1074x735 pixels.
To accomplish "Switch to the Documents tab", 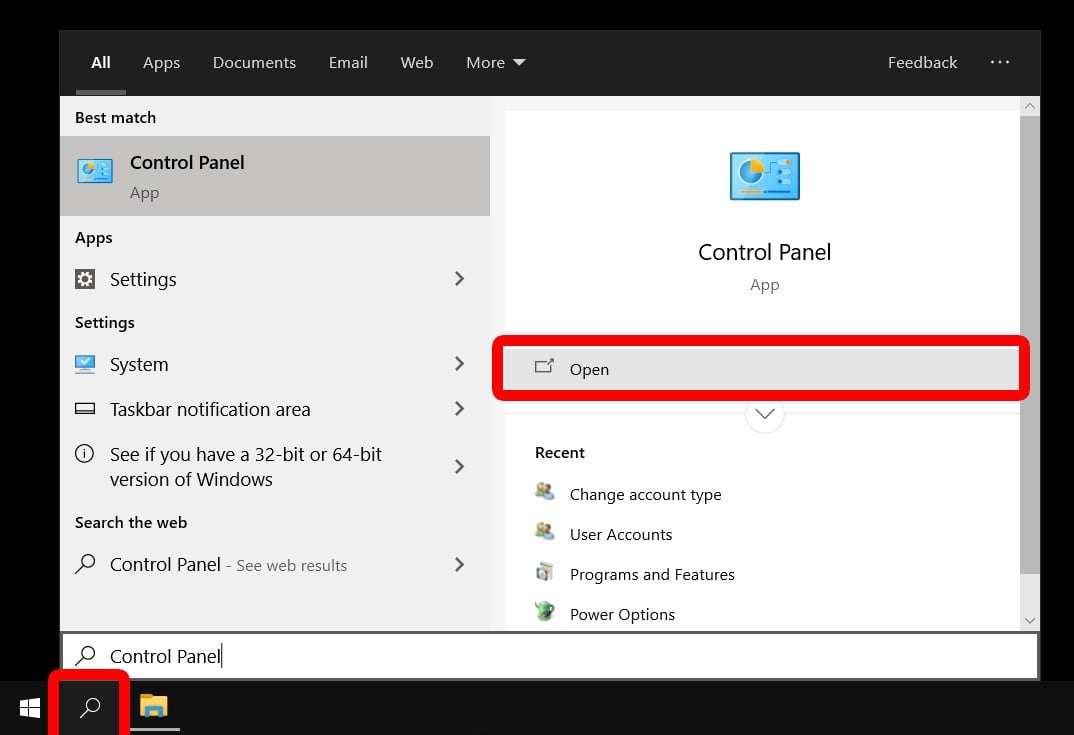I will pyautogui.click(x=254, y=62).
